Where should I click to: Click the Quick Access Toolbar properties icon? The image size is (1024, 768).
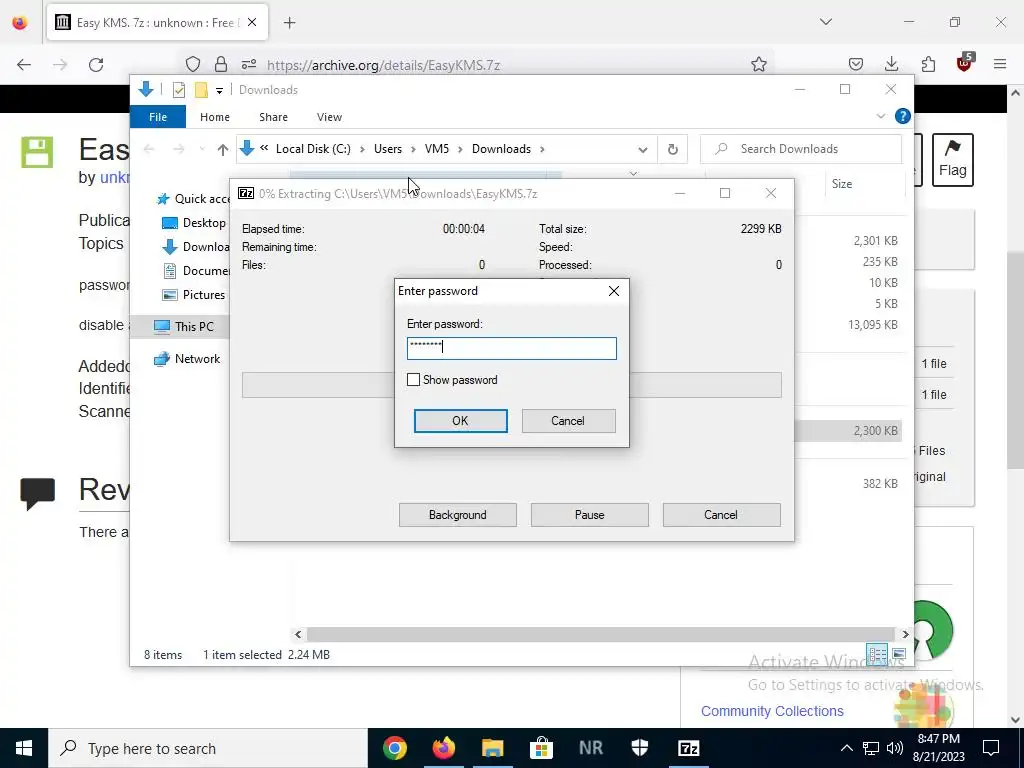178,90
